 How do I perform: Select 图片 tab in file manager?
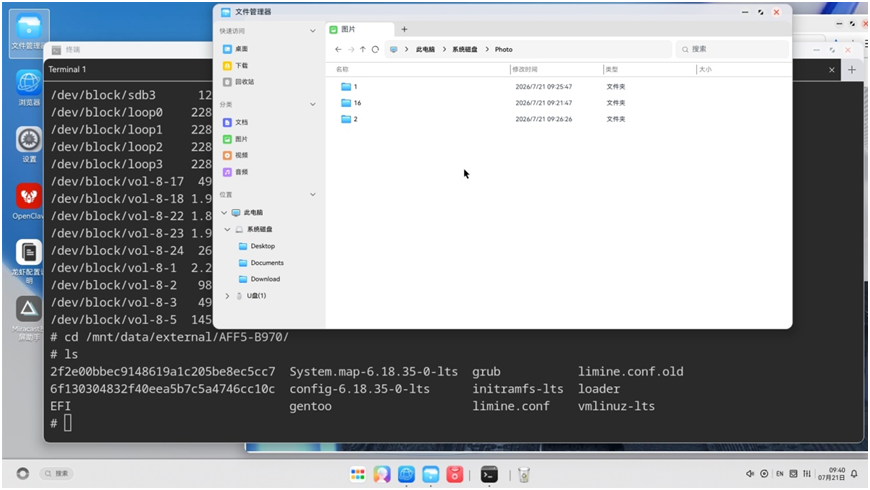361,29
